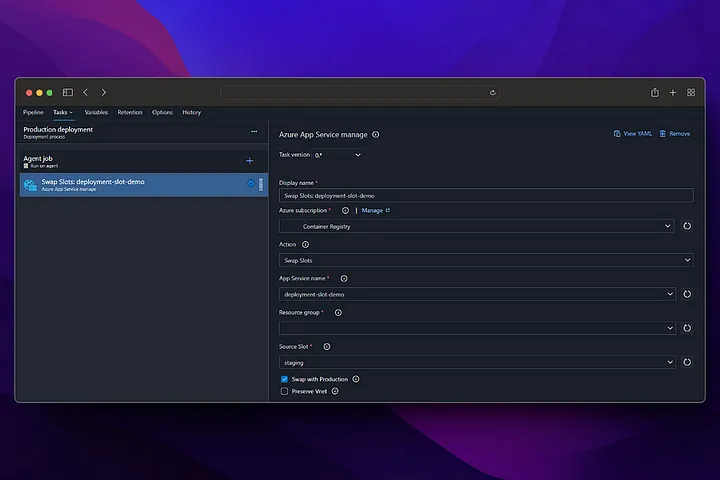Expand the App Service name dropdown
The width and height of the screenshot is (720, 480).
[477, 294]
